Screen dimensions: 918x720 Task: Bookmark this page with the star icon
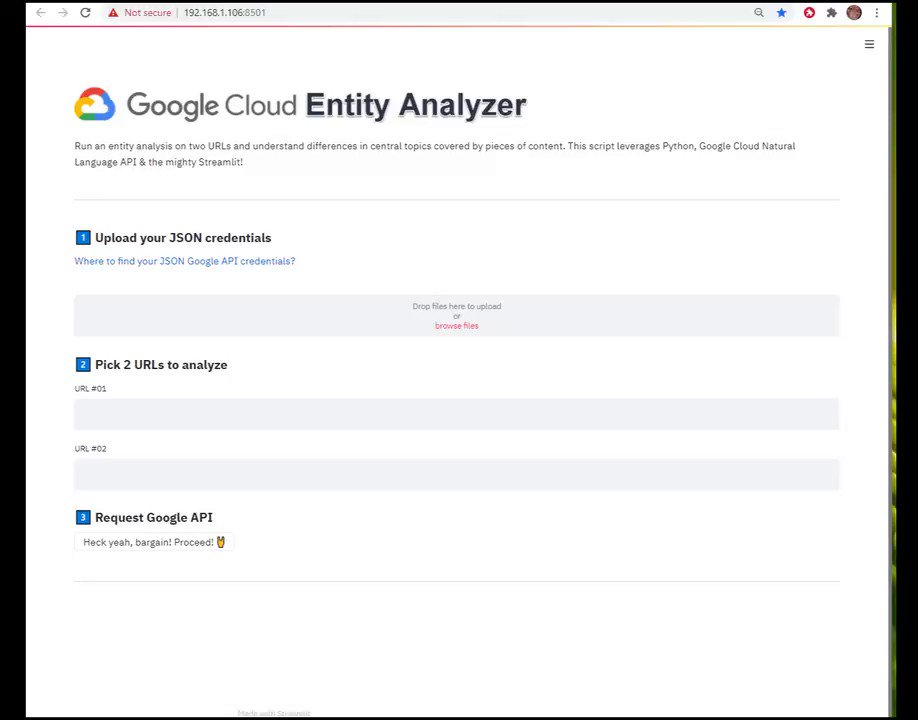click(x=782, y=13)
